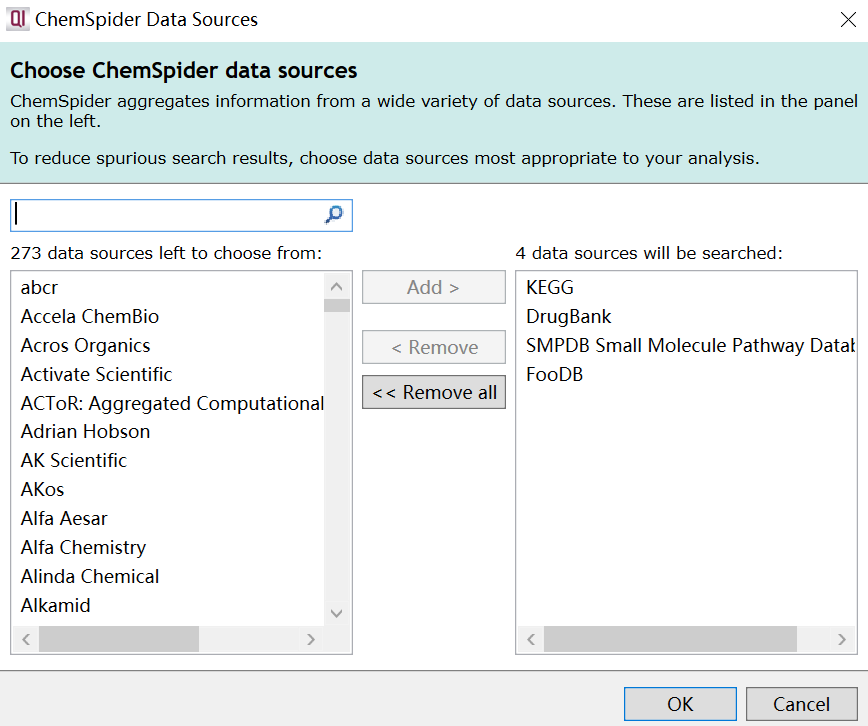Pick AK Scientific from the list
The image size is (868, 726).
74,461
